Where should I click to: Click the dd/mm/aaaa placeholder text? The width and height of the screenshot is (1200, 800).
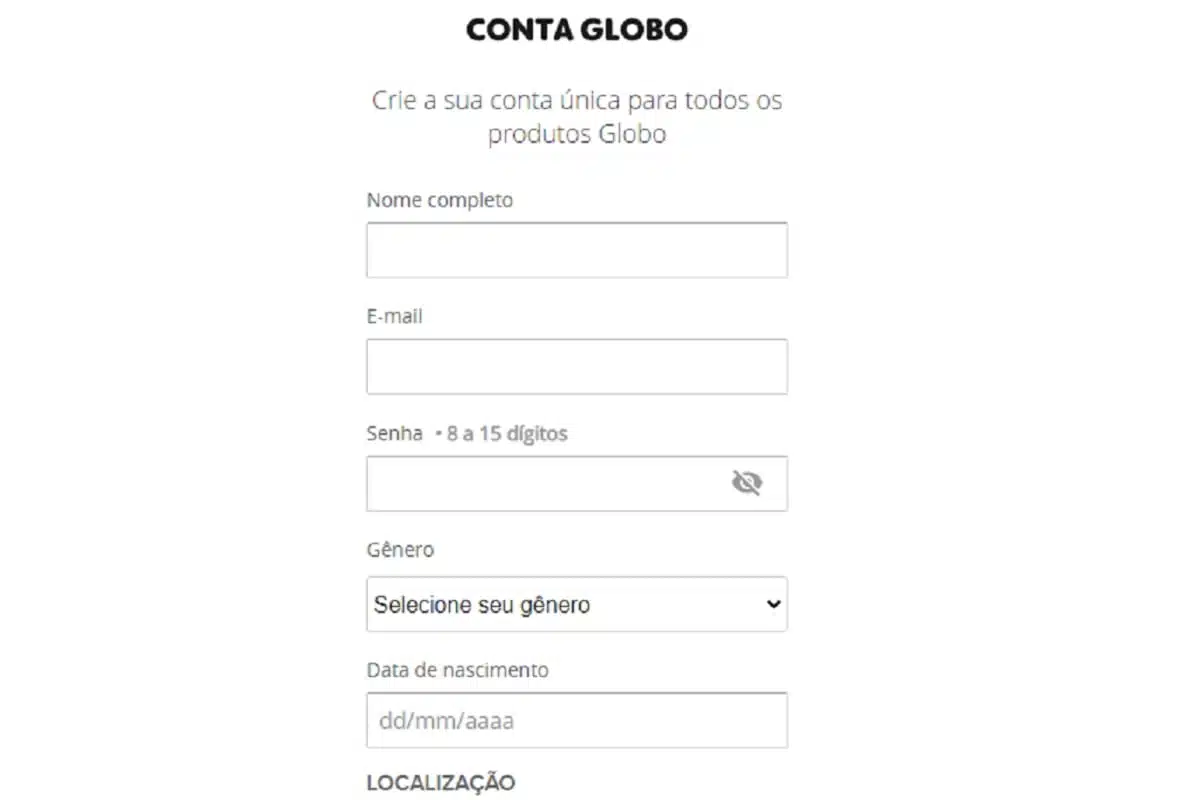(x=446, y=720)
